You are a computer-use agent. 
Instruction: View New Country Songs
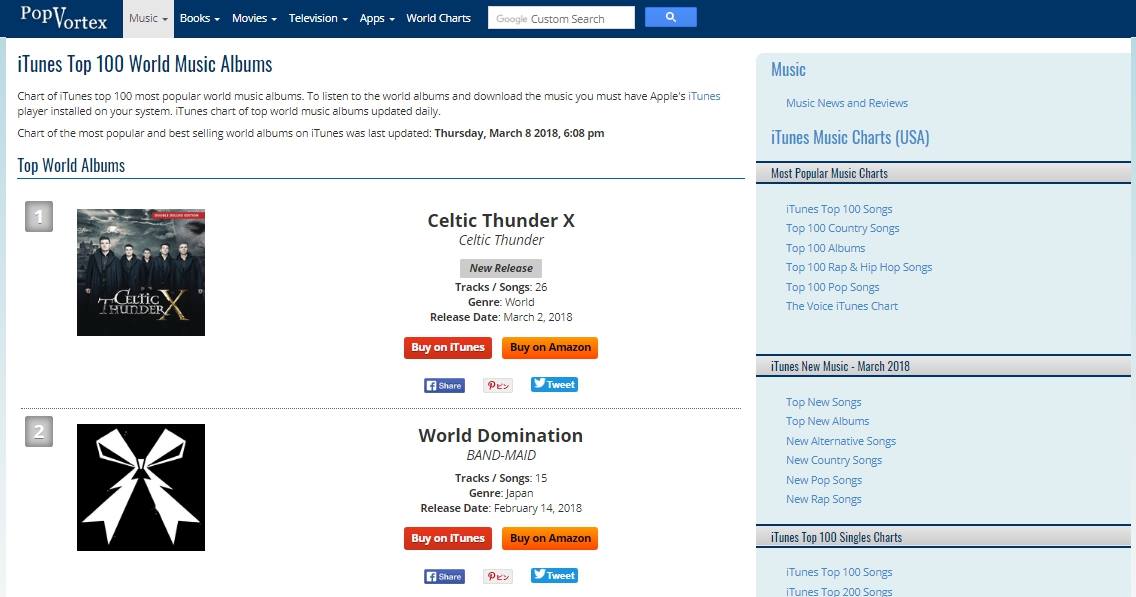pyautogui.click(x=834, y=460)
